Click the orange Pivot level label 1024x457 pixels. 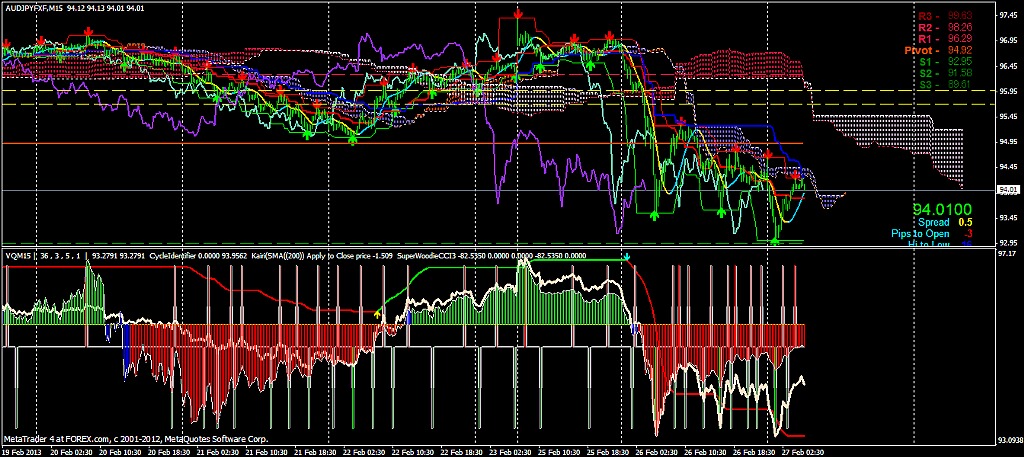[916, 50]
